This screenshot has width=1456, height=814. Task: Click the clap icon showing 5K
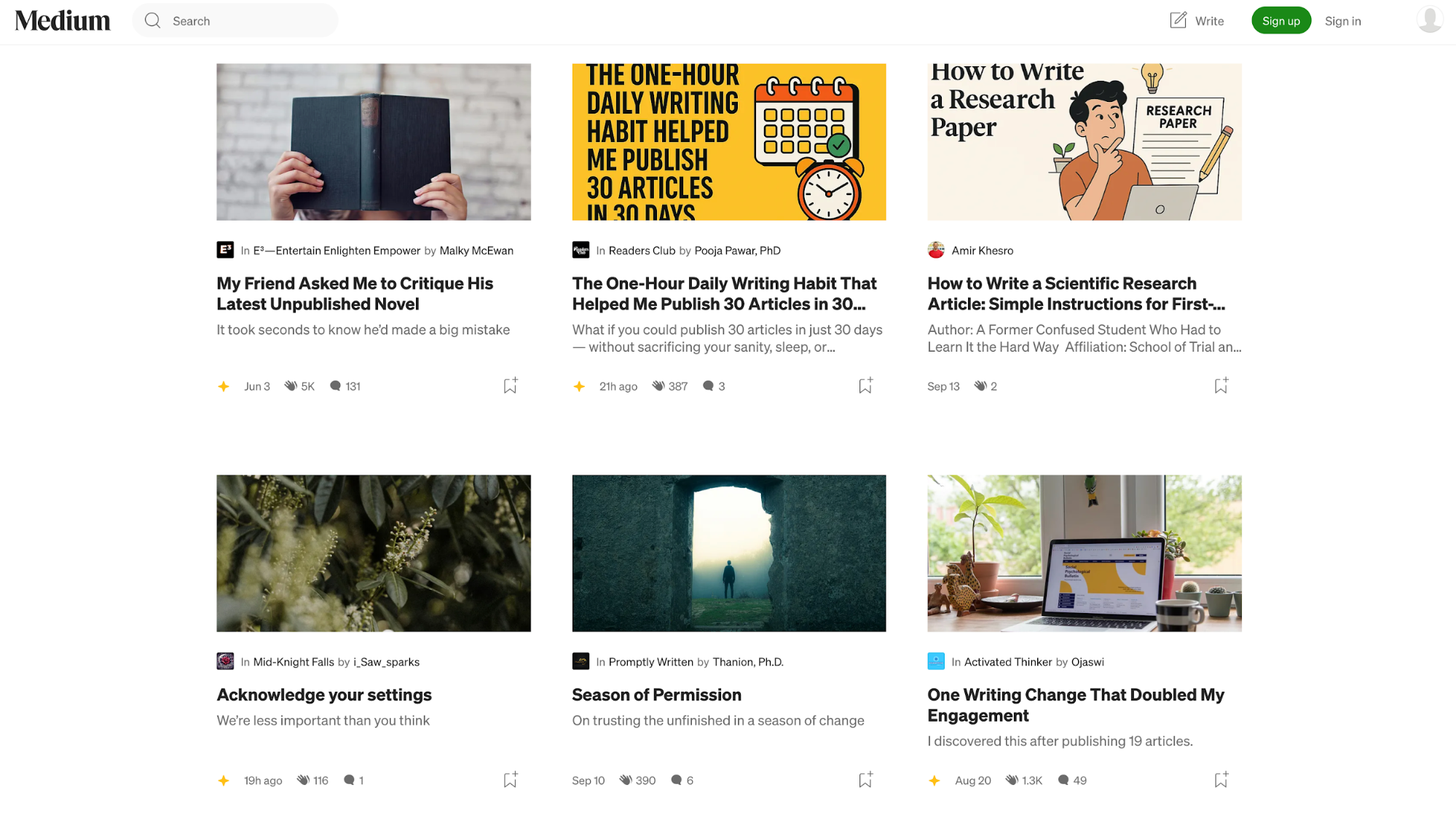[x=291, y=386]
